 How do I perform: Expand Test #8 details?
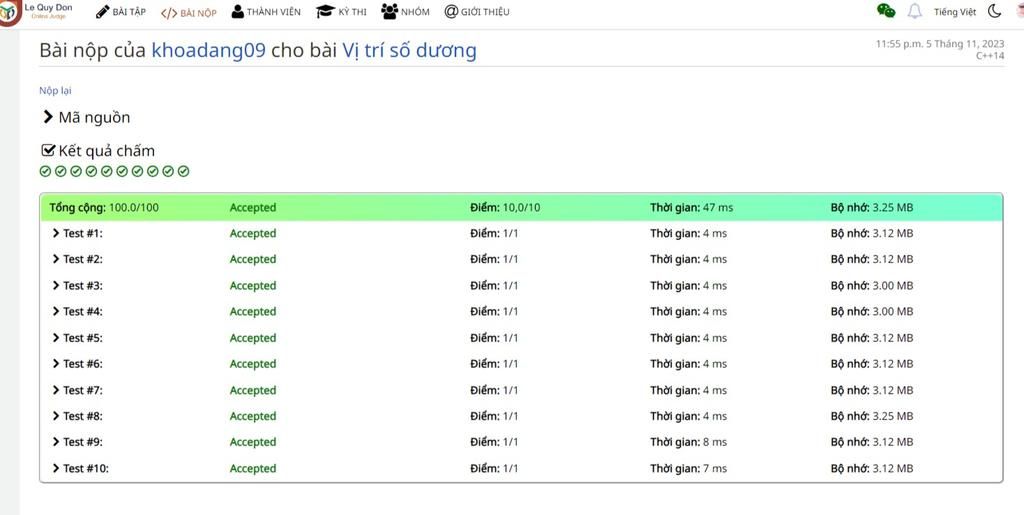[77, 416]
